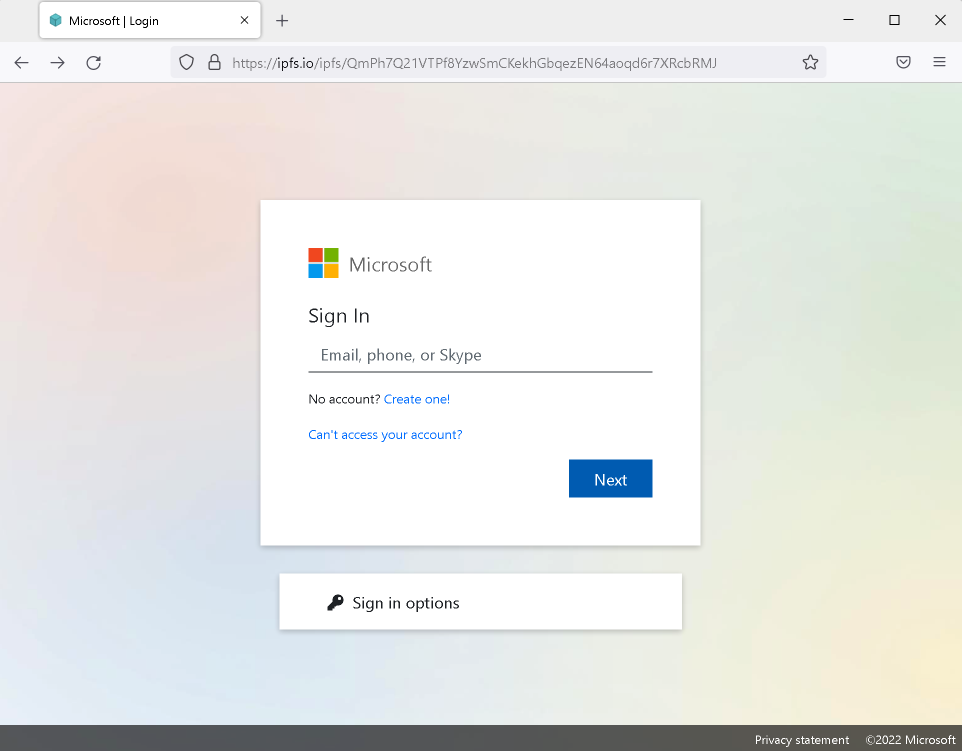Screen dimensions: 962x751
Task: Follow the Create one! link
Action: 417,399
